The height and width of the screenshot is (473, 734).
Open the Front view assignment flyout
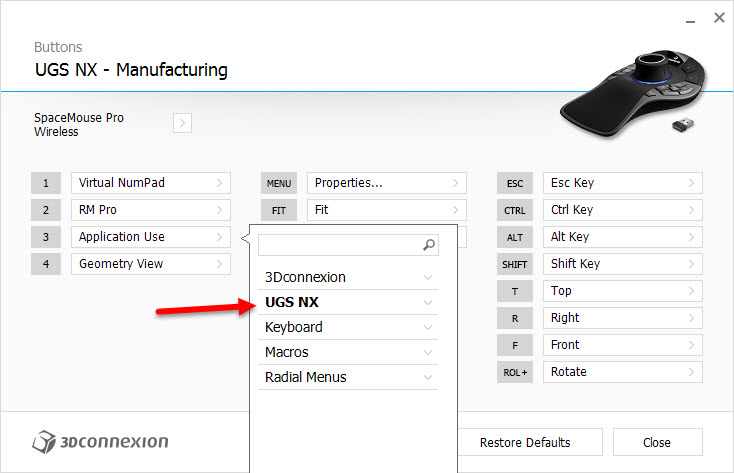click(x=623, y=345)
